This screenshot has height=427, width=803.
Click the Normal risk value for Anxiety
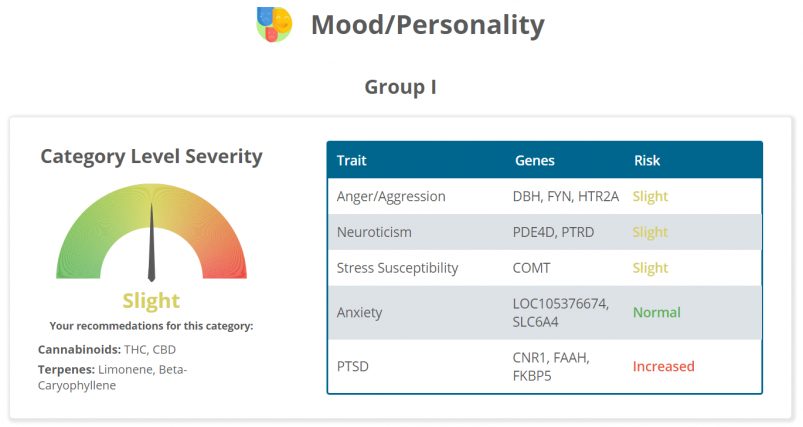coord(656,313)
